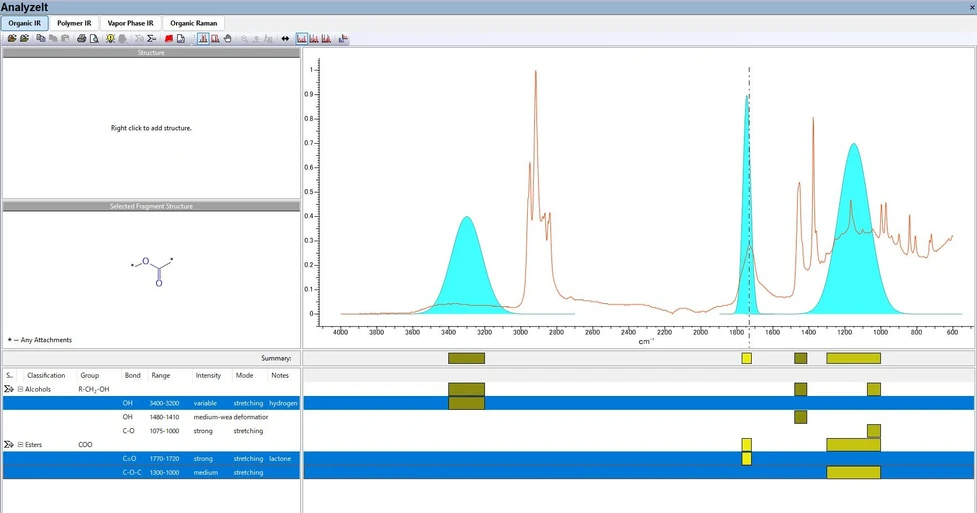Switch to the Polymer IR tab

point(75,22)
